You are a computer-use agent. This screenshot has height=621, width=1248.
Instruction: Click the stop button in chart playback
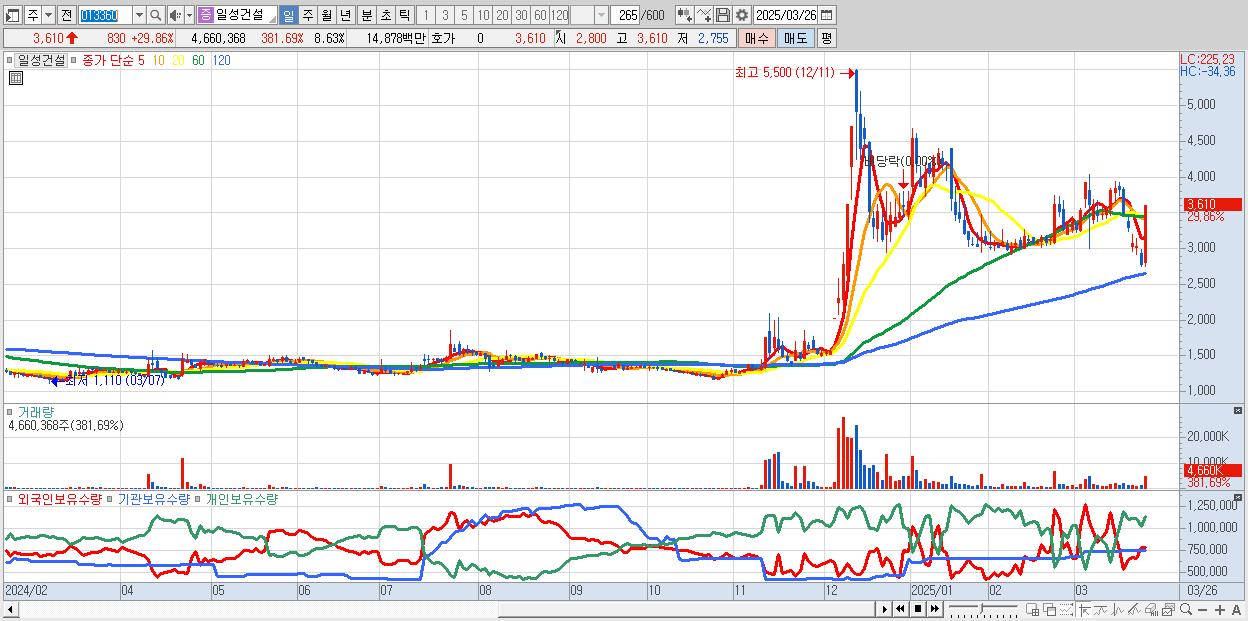[917, 609]
